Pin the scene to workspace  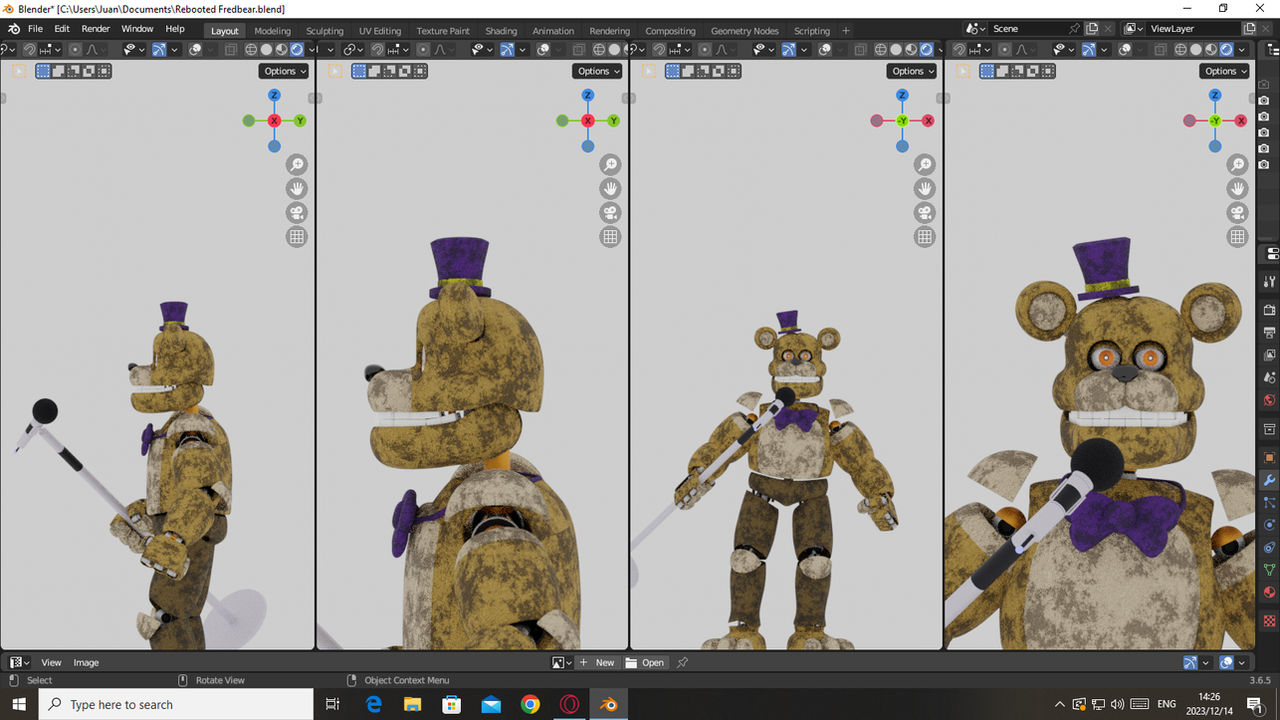[x=1074, y=29]
